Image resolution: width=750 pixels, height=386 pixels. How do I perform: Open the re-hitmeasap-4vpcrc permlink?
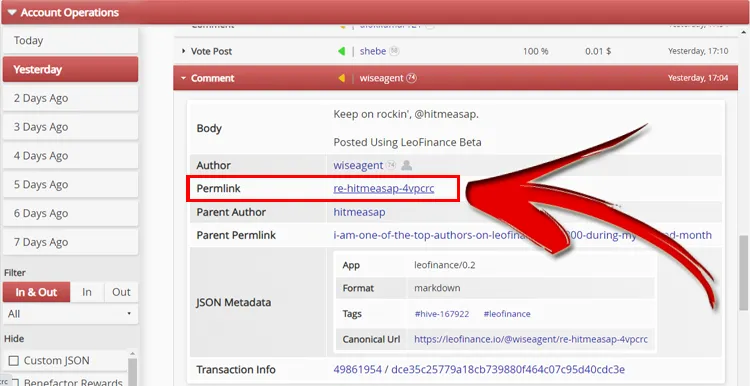384,188
